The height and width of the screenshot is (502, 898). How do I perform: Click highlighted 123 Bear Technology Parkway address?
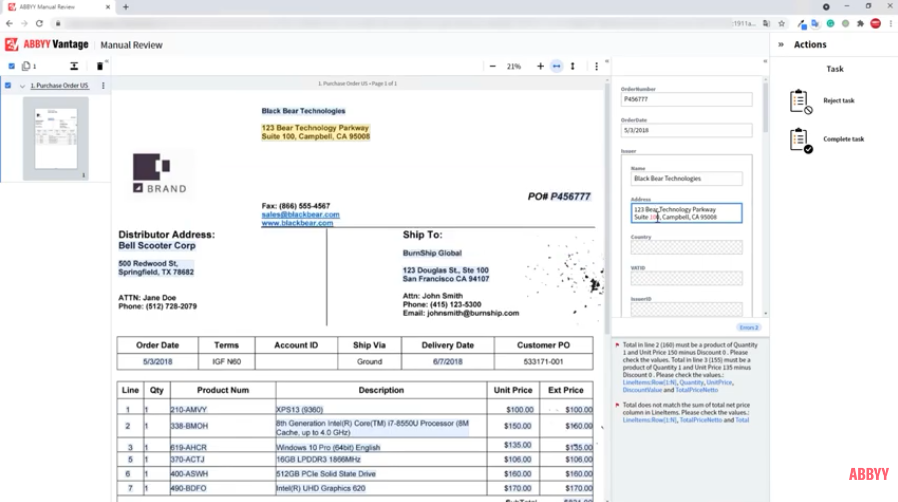(x=316, y=132)
